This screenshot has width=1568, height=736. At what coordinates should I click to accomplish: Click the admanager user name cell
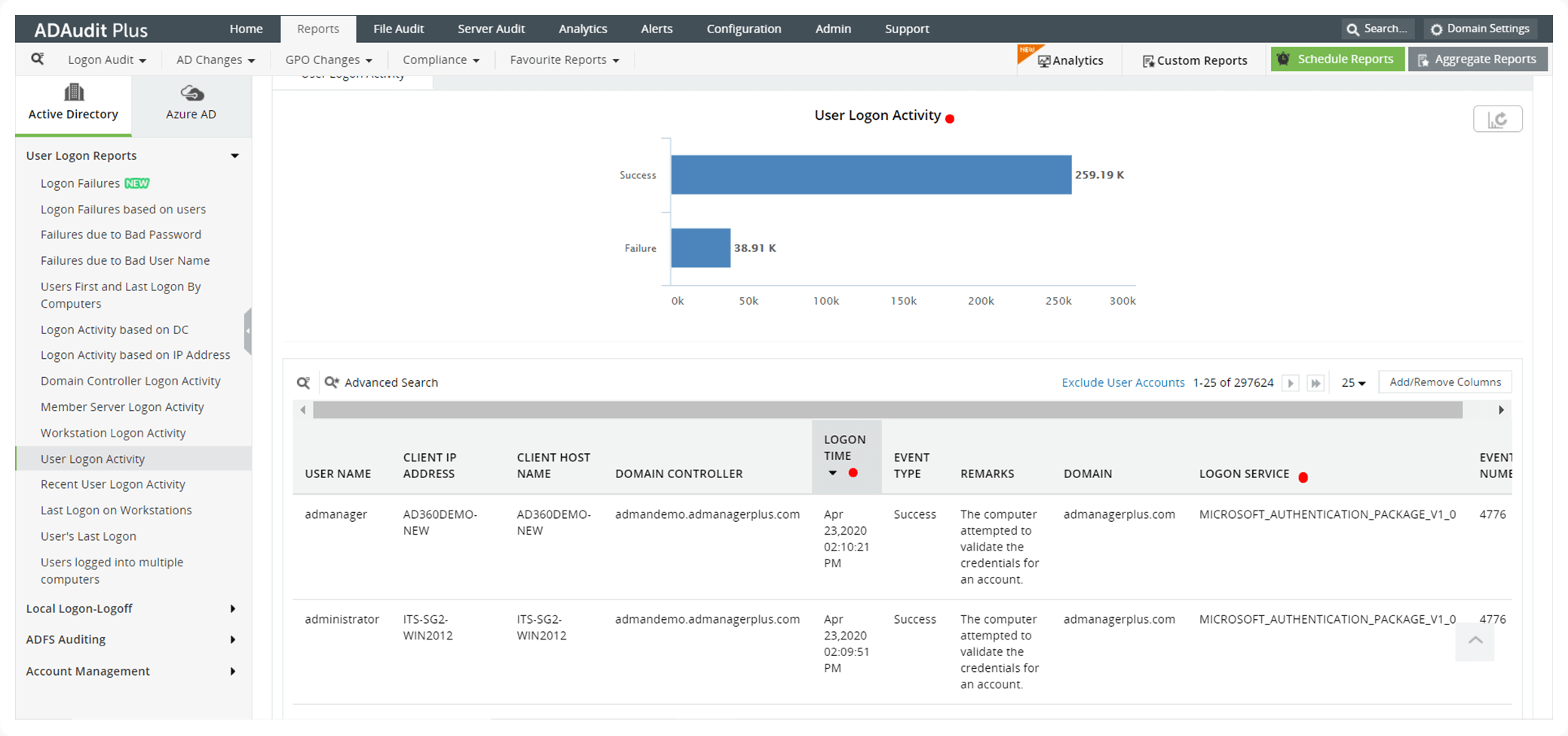(x=336, y=514)
